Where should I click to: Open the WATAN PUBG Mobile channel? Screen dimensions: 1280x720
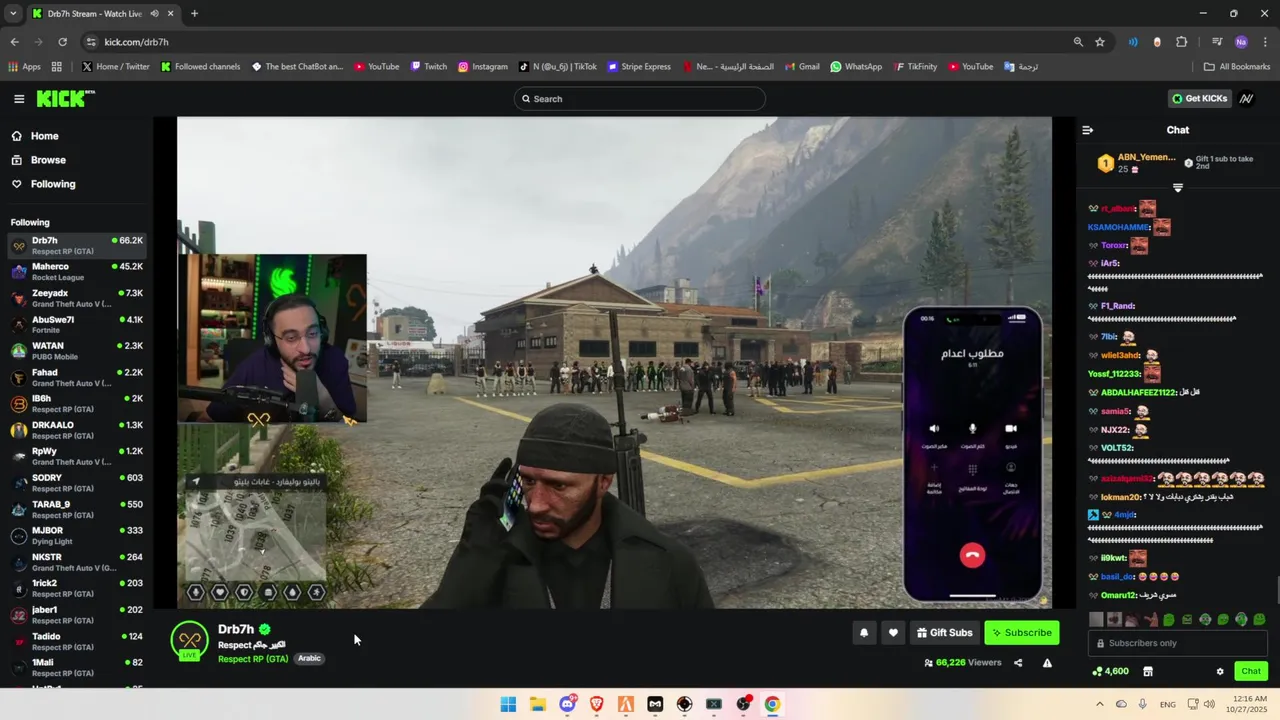(x=76, y=351)
